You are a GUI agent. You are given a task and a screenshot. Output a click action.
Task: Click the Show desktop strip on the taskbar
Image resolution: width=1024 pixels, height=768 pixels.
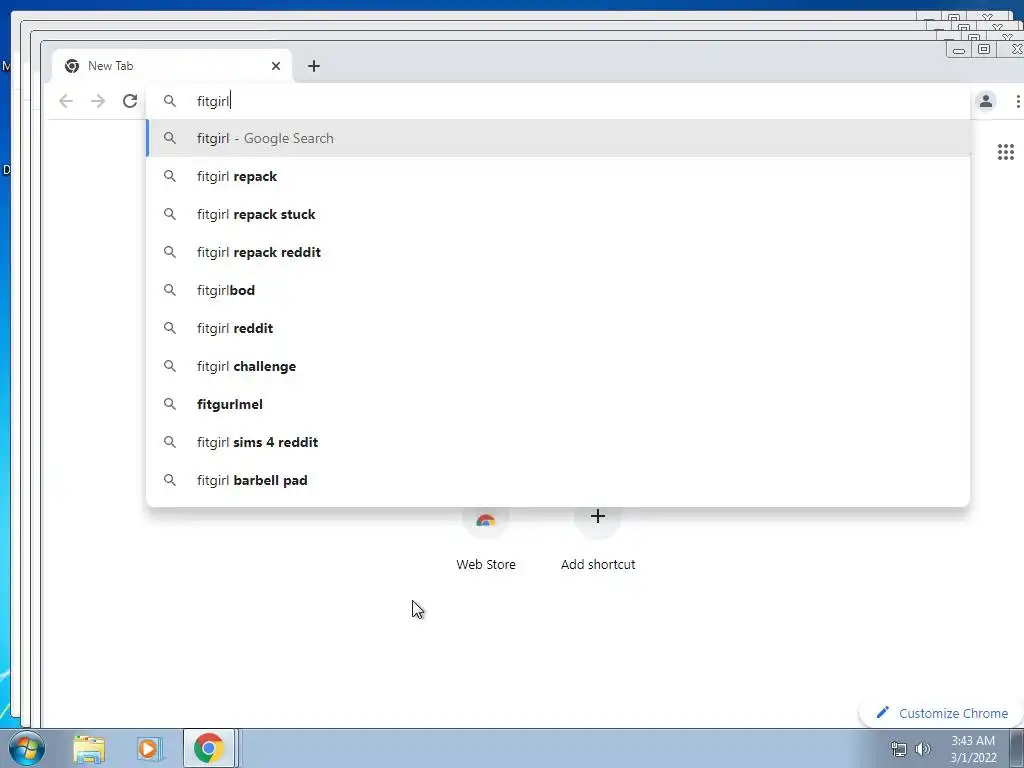tap(1017, 748)
